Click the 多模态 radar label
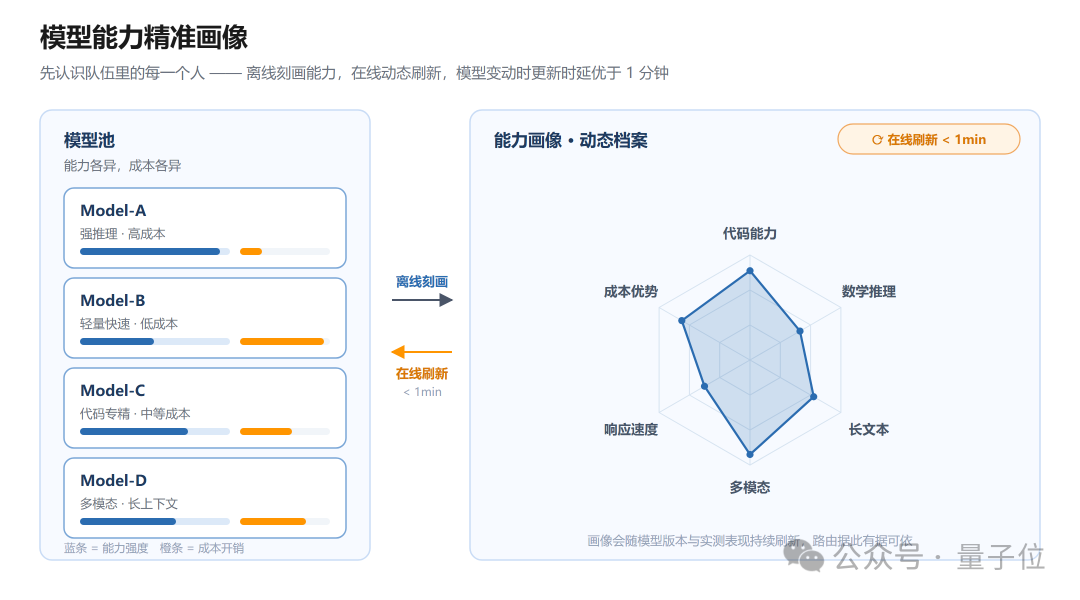The width and height of the screenshot is (1080, 600). pos(749,488)
